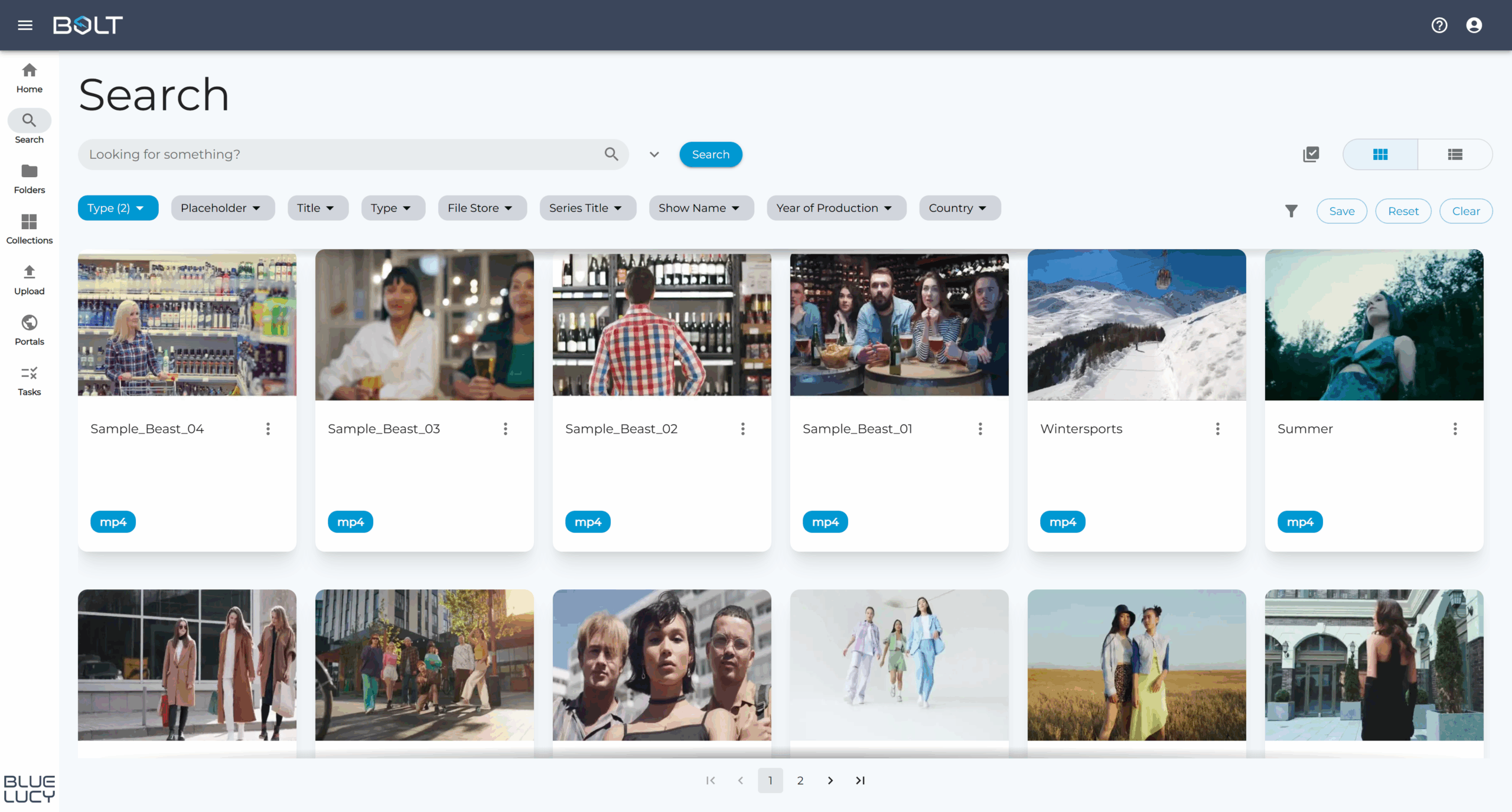Click the Reset filters button

click(1403, 211)
